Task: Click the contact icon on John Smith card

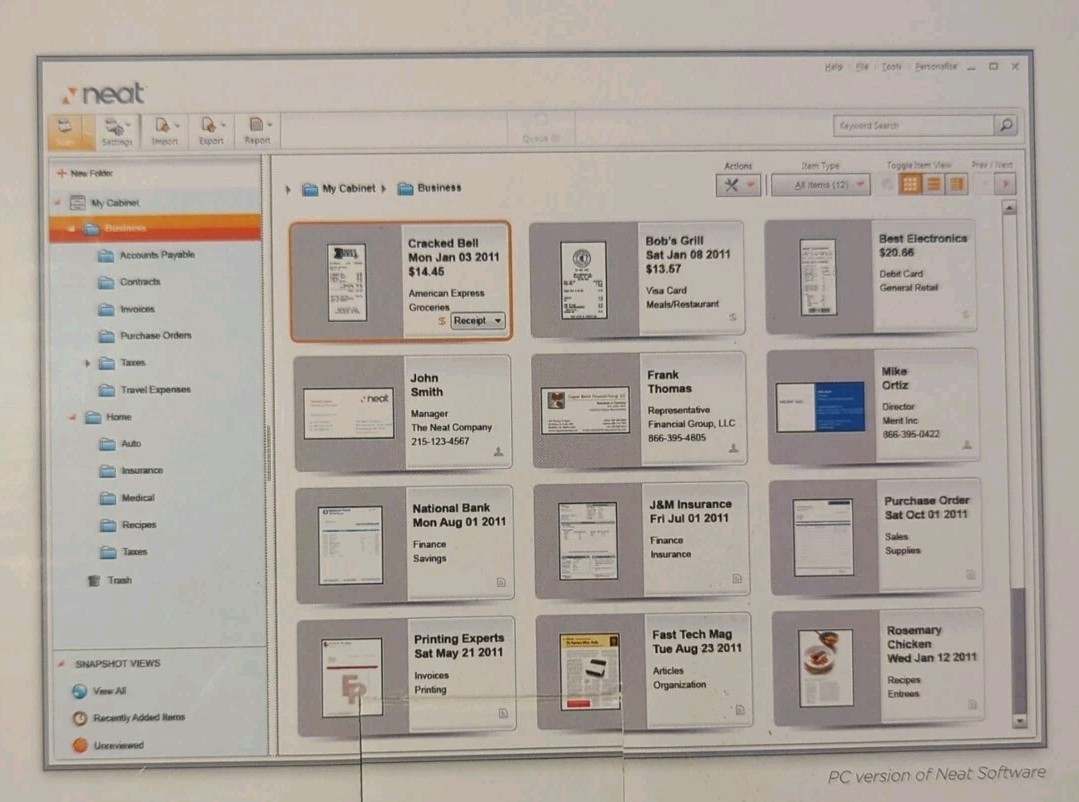Action: click(x=498, y=452)
